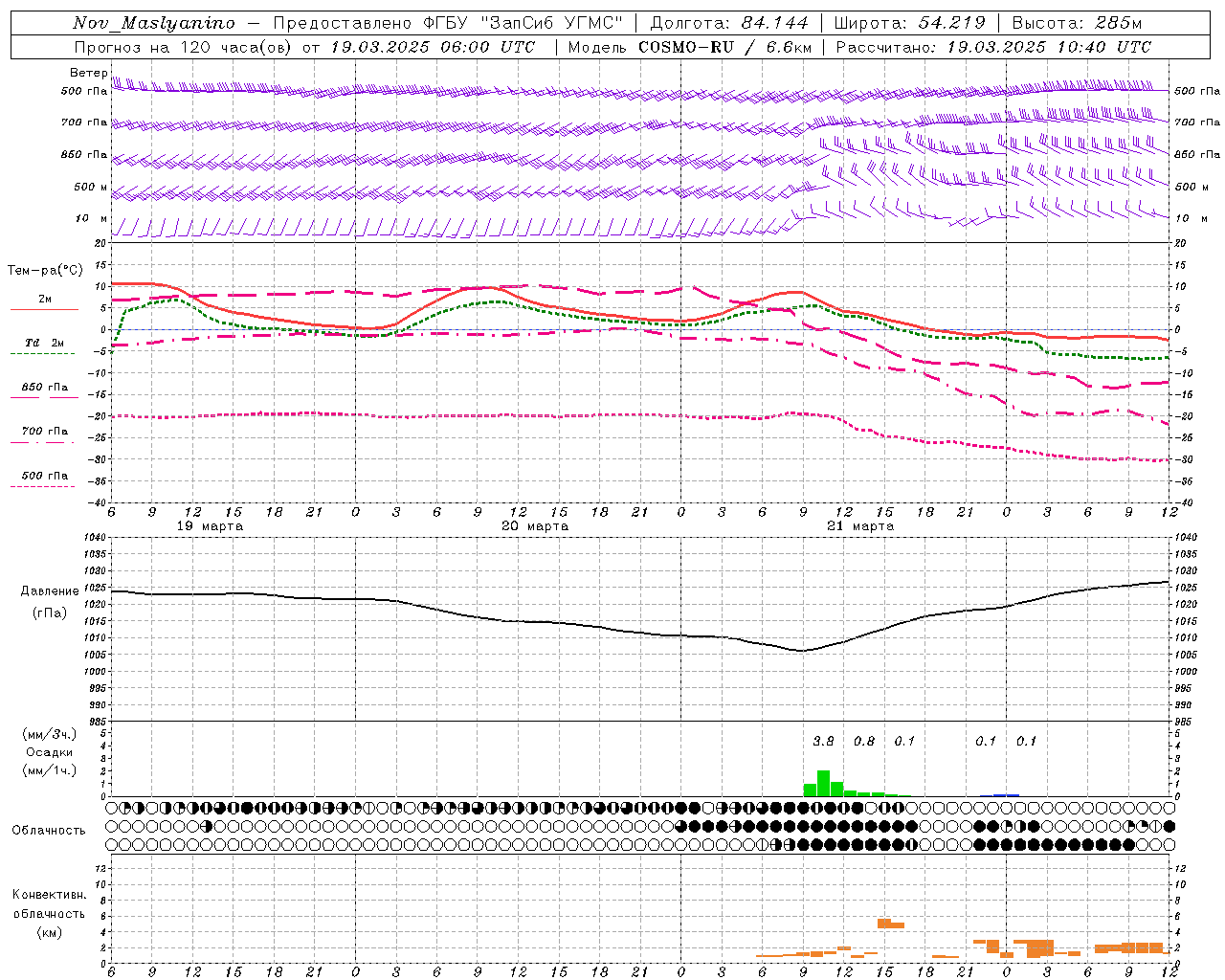The height and width of the screenshot is (980, 1225).
Task: Click the 'Ветер' wind panel label
Action: pos(88,73)
